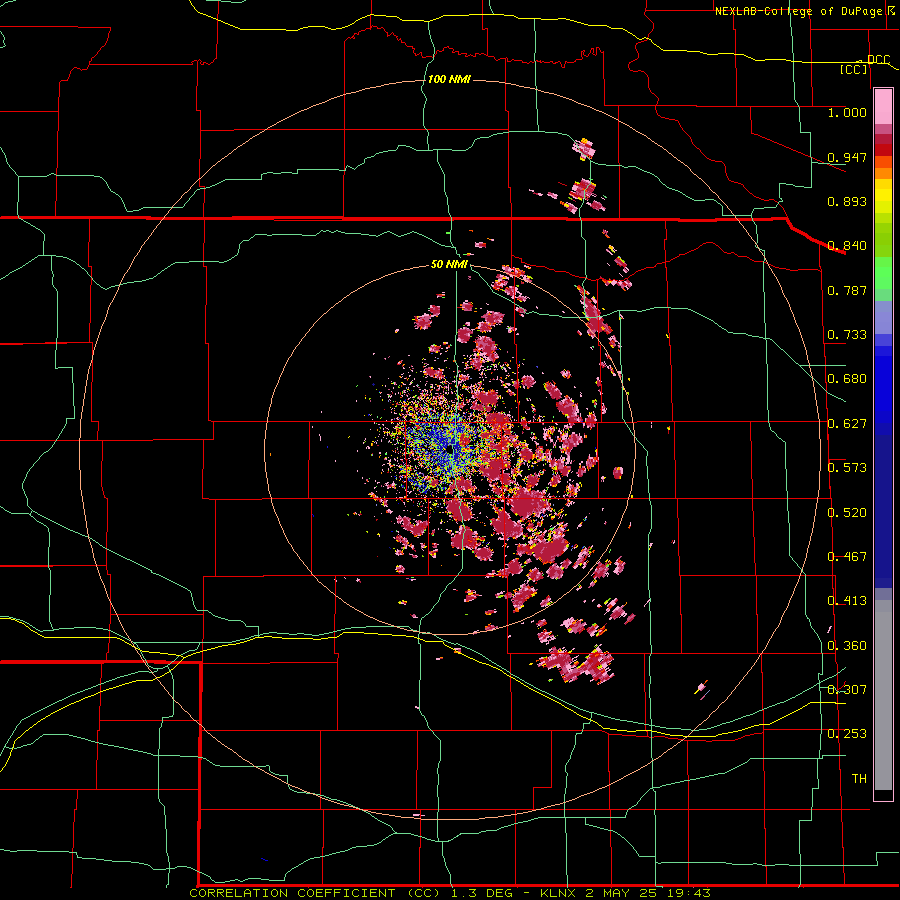
Task: Click the TH threshold label on the scale
Action: click(x=859, y=779)
